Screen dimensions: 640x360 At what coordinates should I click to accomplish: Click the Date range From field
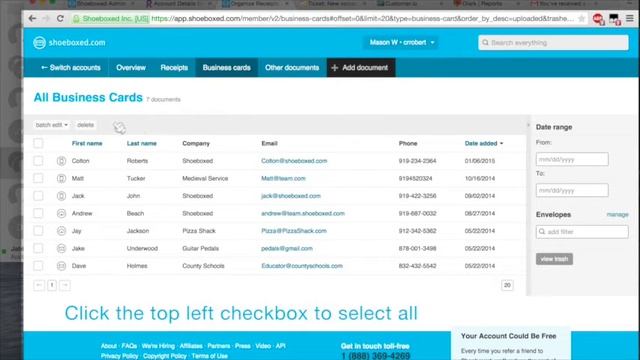pyautogui.click(x=572, y=159)
